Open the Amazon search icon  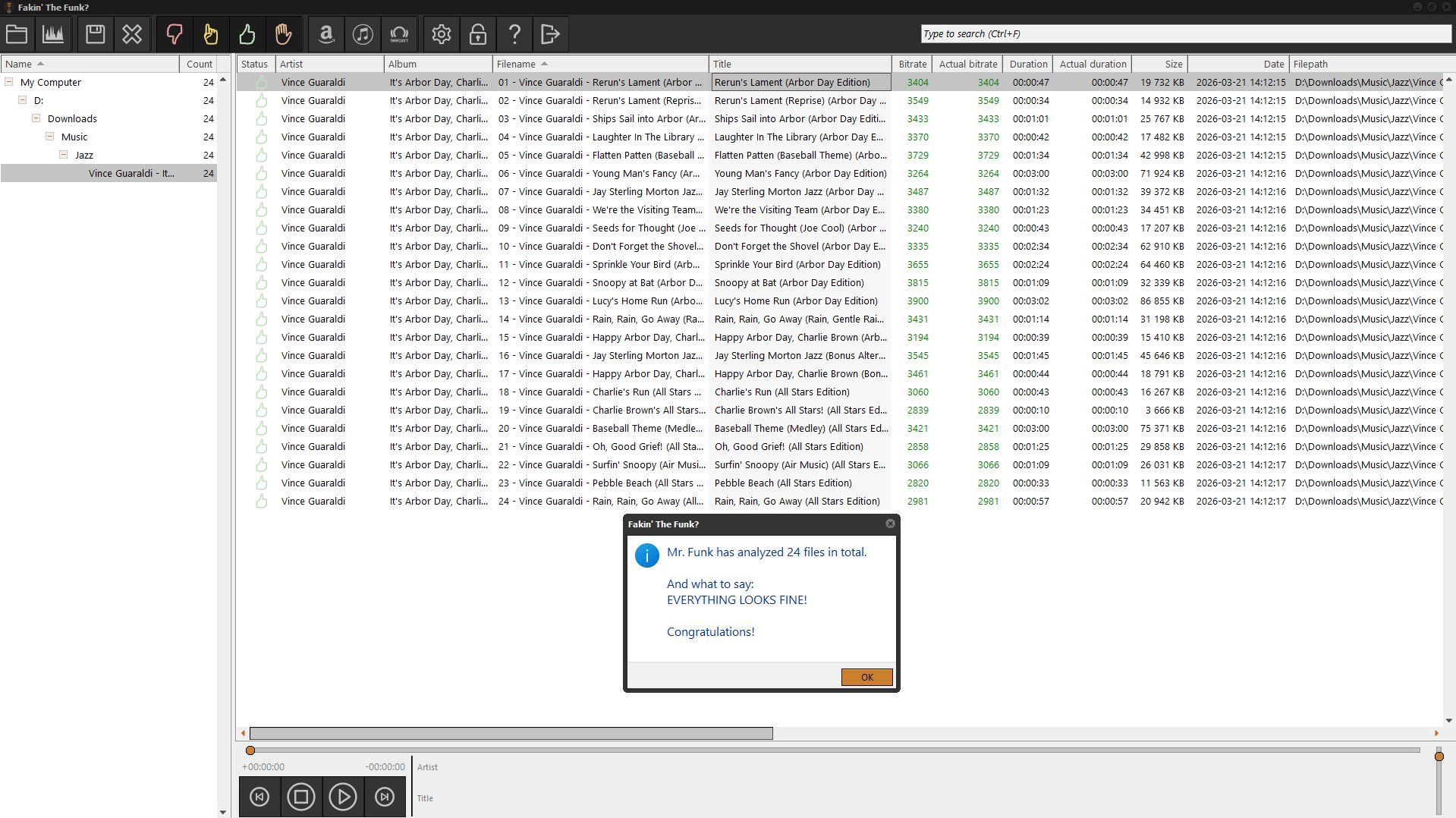click(326, 34)
